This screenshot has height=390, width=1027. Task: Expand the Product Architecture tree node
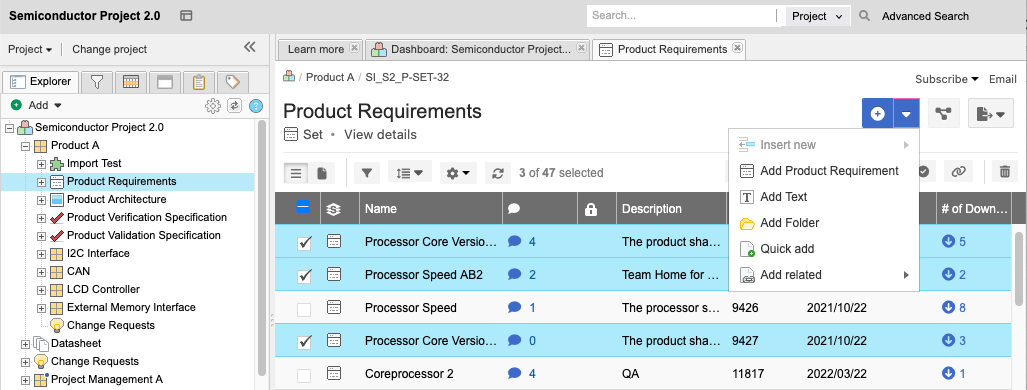click(41, 200)
